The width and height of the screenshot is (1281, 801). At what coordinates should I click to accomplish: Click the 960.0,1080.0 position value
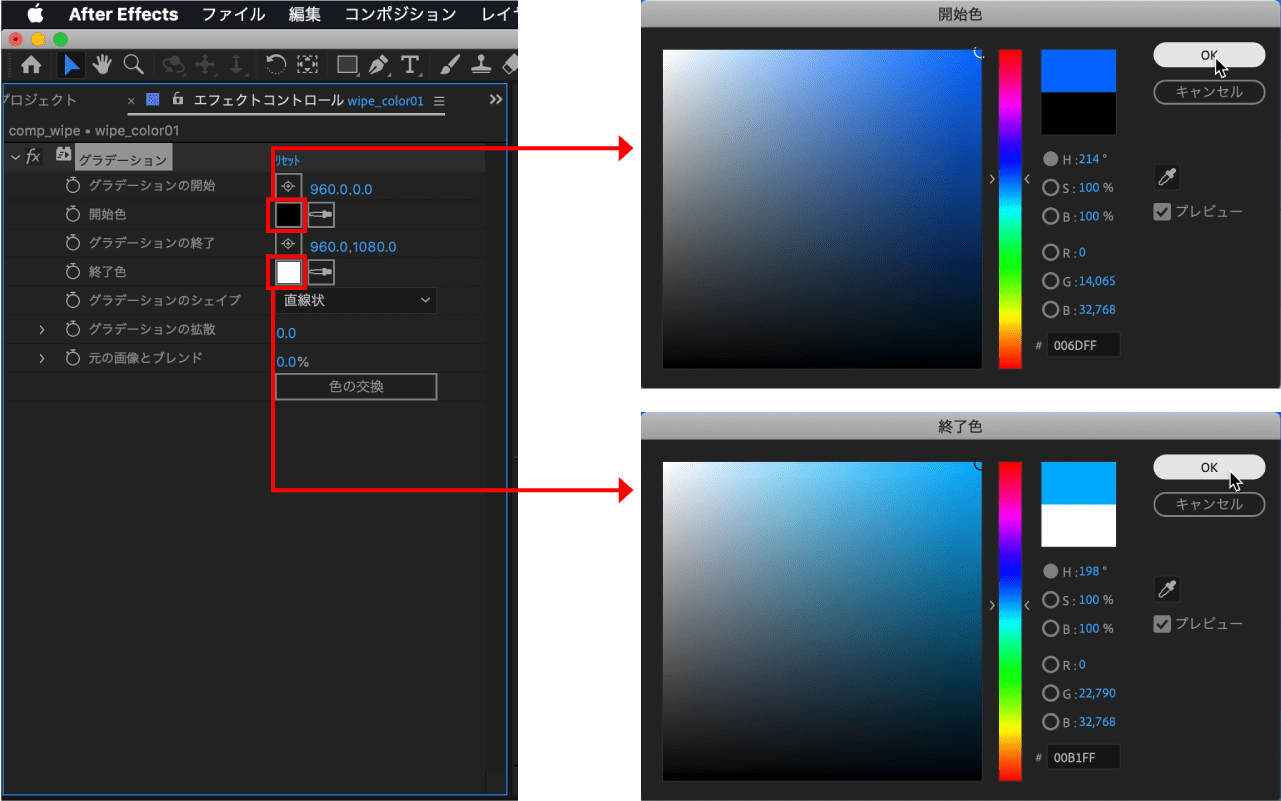pos(353,247)
